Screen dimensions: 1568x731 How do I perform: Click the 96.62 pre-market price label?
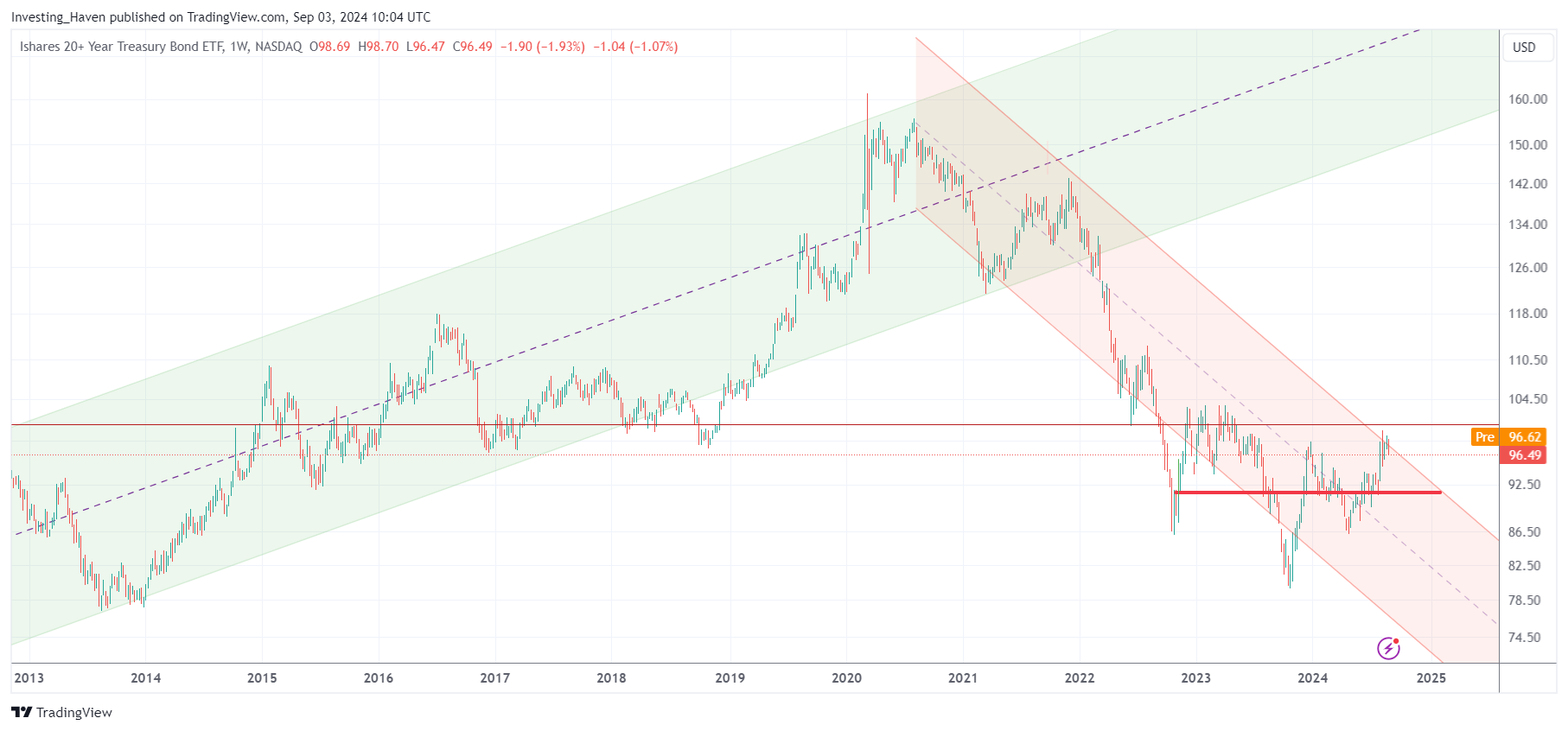1525,437
